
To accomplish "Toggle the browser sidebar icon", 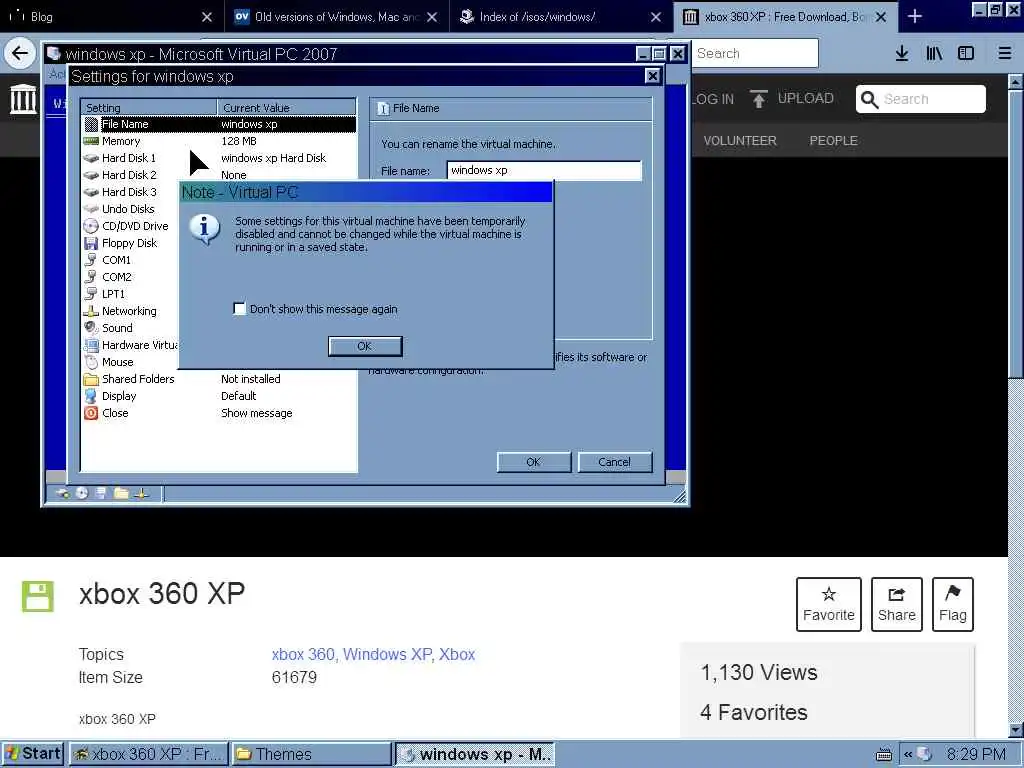I will pos(966,53).
